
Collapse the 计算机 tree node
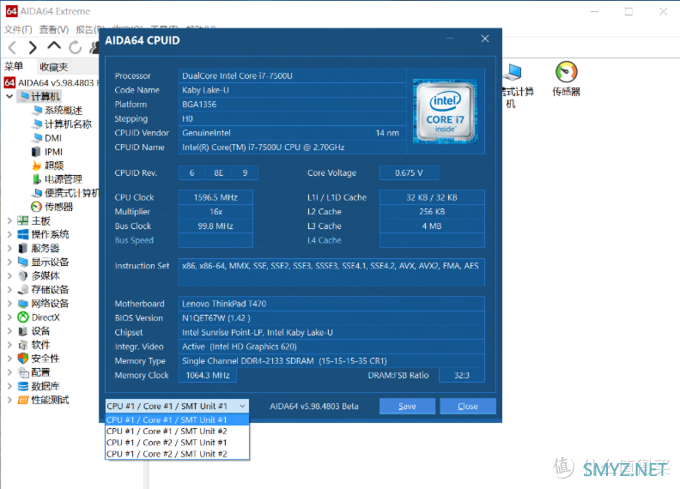[x=10, y=96]
